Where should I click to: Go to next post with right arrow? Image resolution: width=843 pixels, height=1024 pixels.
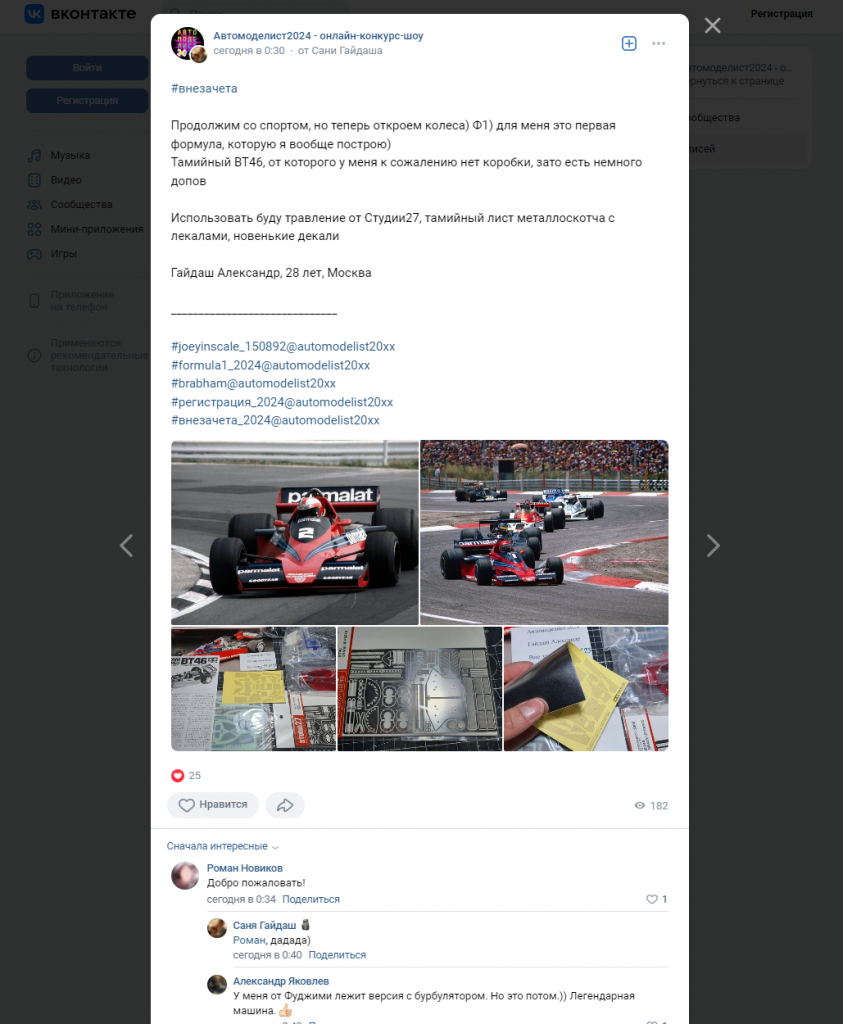click(x=713, y=545)
